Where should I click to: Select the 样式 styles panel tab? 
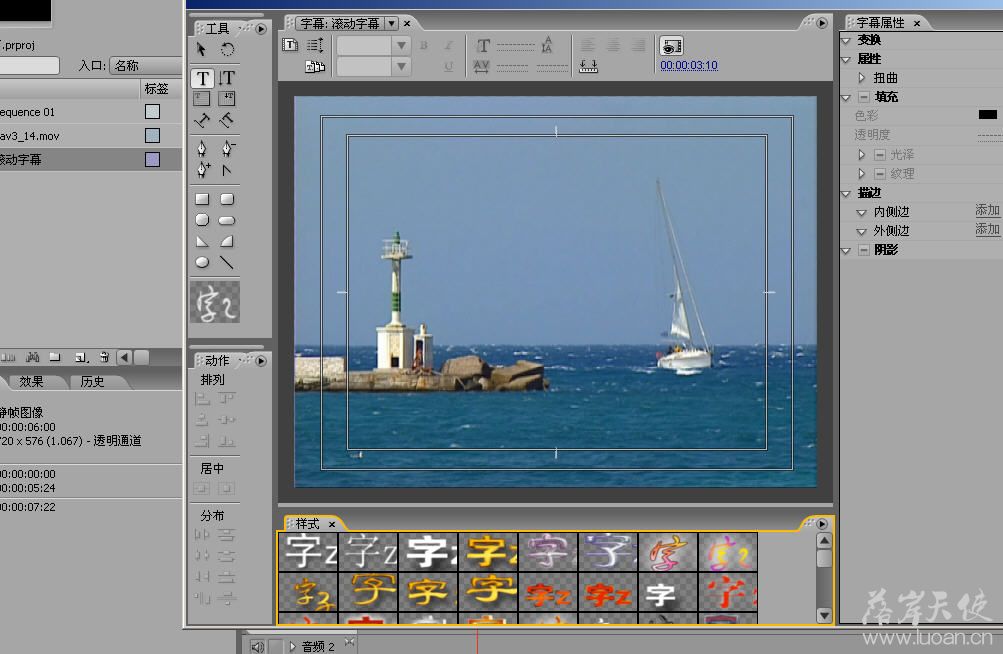[x=308, y=523]
